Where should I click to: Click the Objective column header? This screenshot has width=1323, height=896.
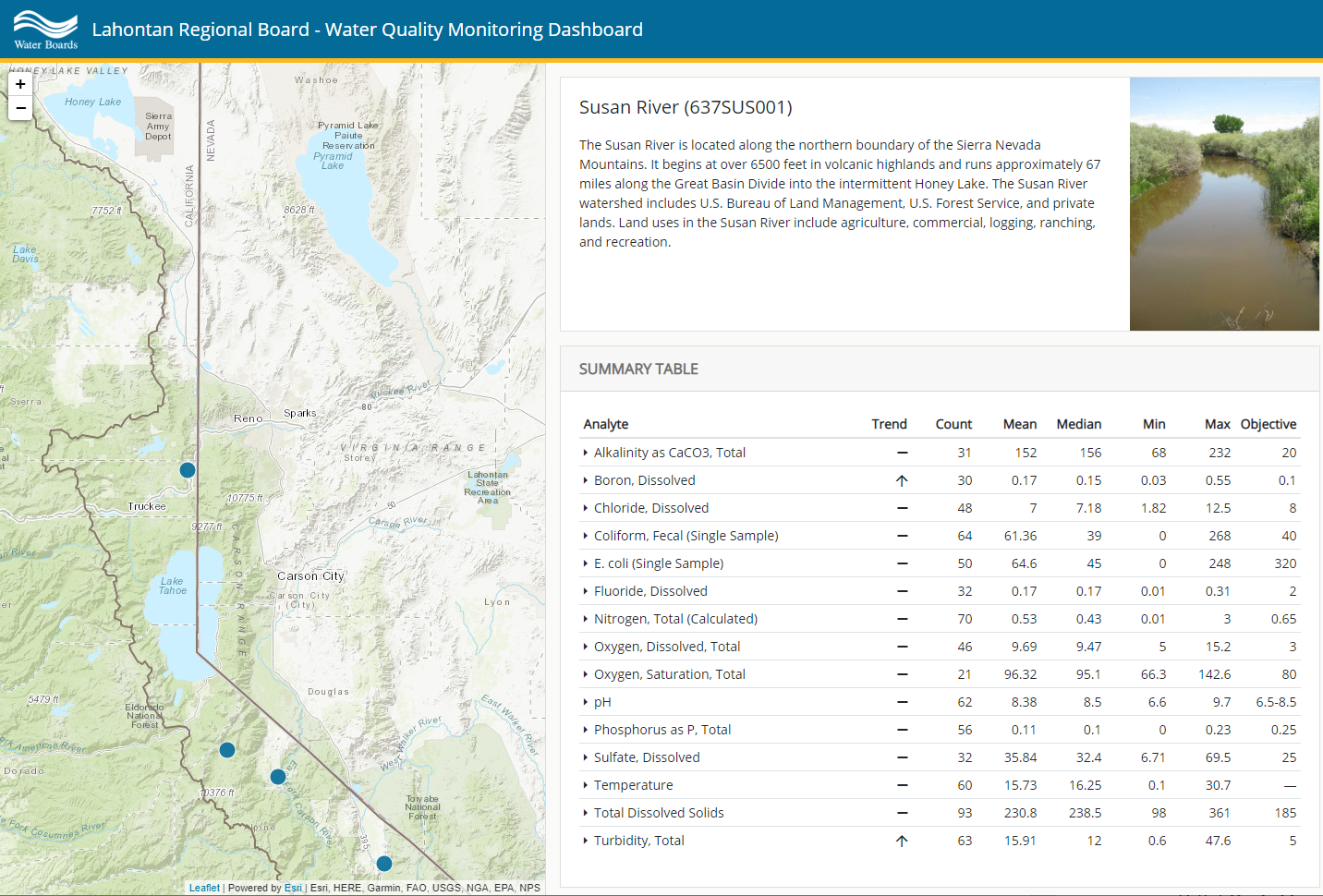coord(1268,424)
